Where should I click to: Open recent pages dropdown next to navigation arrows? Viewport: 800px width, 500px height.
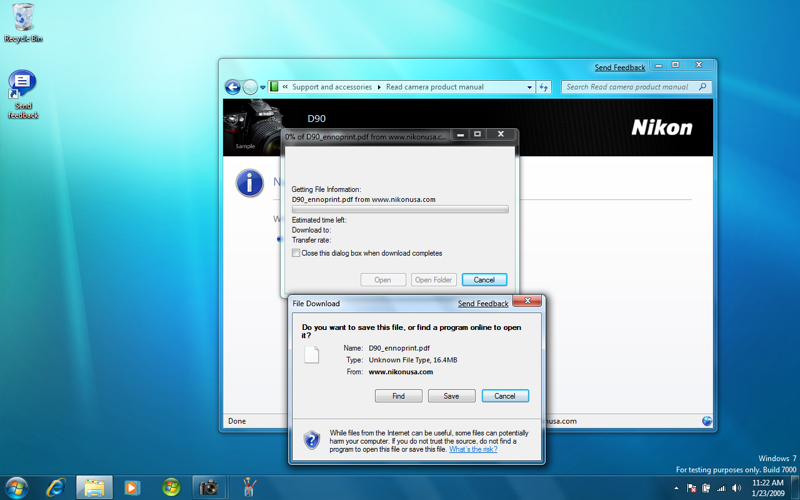pos(263,87)
